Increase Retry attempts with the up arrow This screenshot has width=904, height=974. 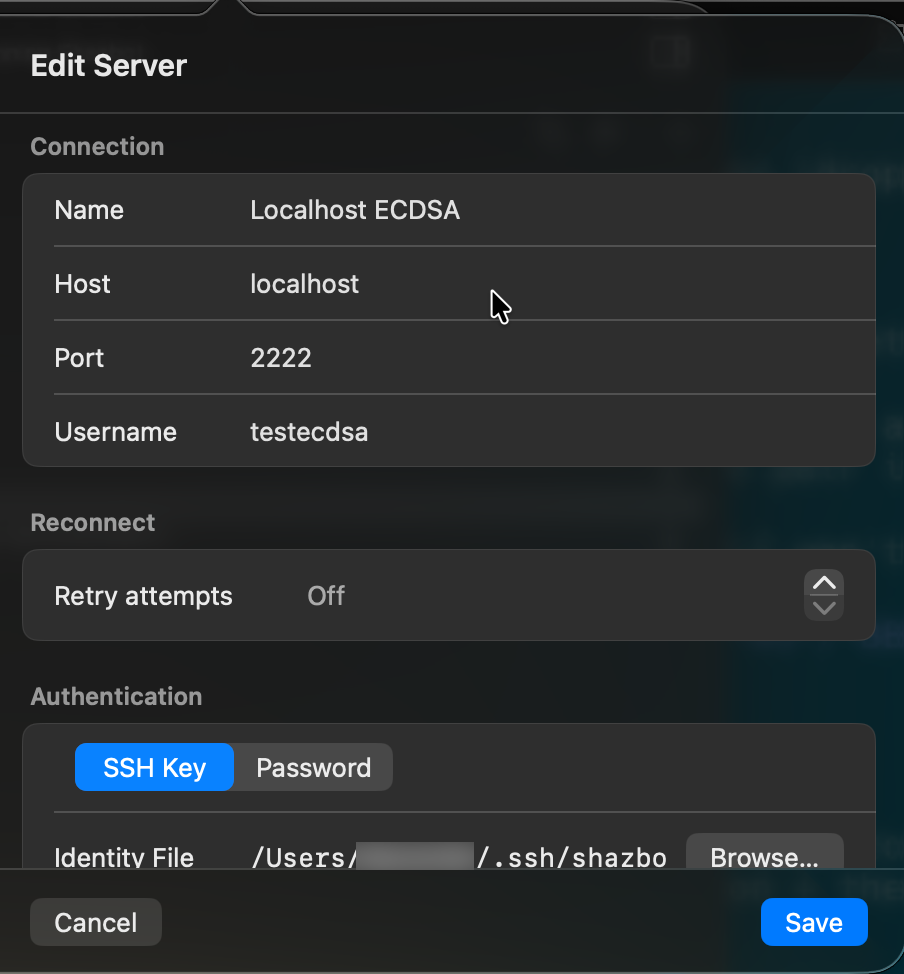coord(824,582)
